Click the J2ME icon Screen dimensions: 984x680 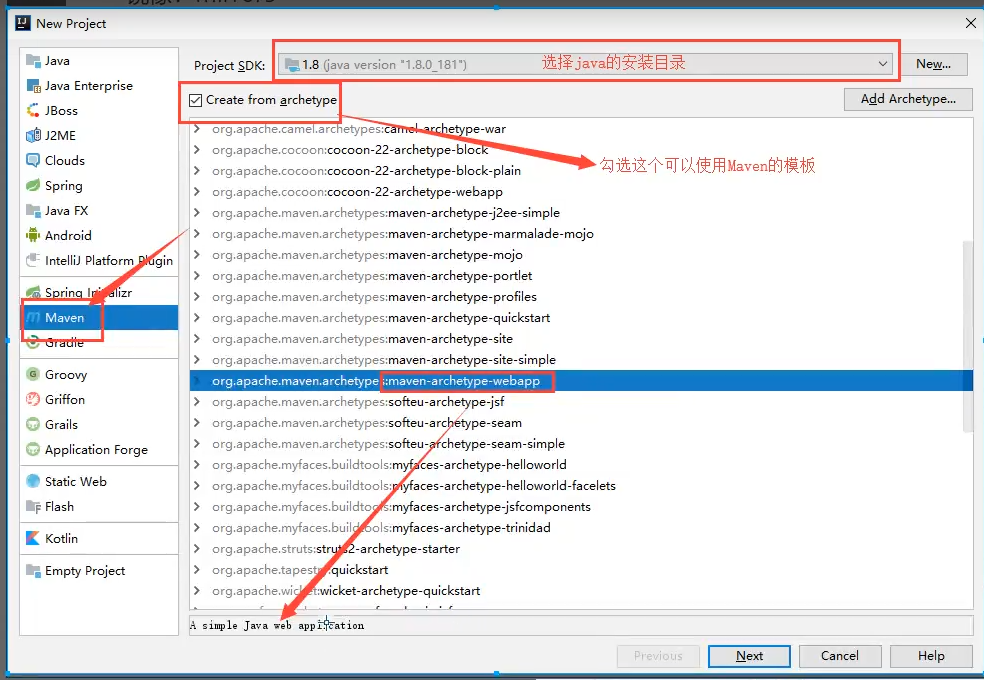tap(33, 135)
